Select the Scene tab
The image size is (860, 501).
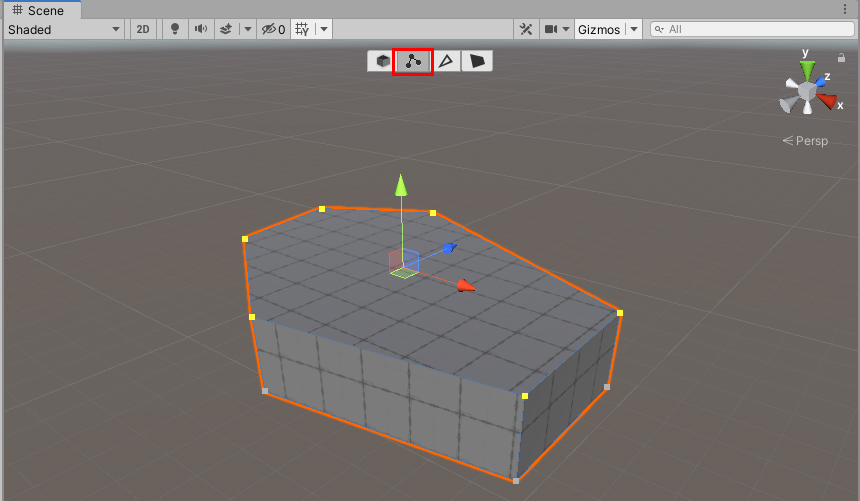click(39, 10)
